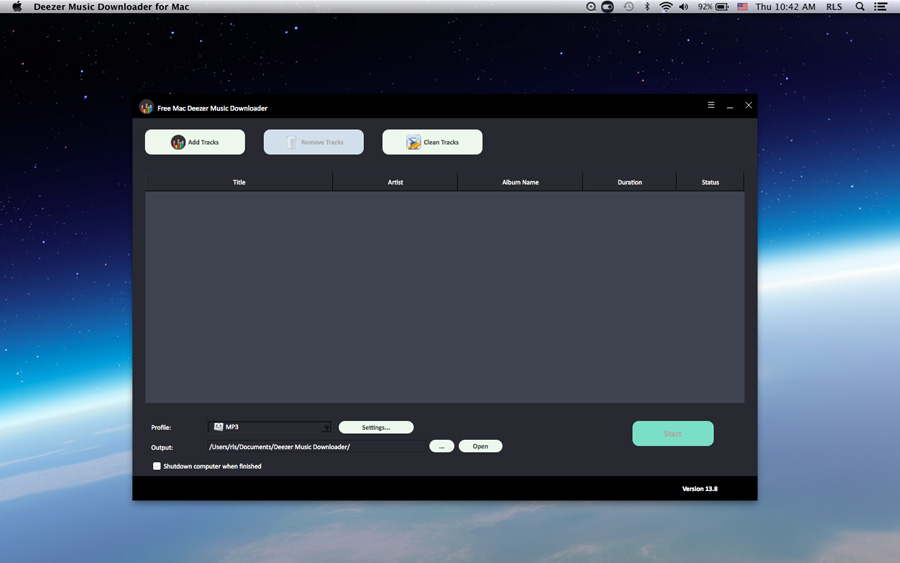This screenshot has height=563, width=900.
Task: Click the app logo in the title bar
Action: coord(146,107)
